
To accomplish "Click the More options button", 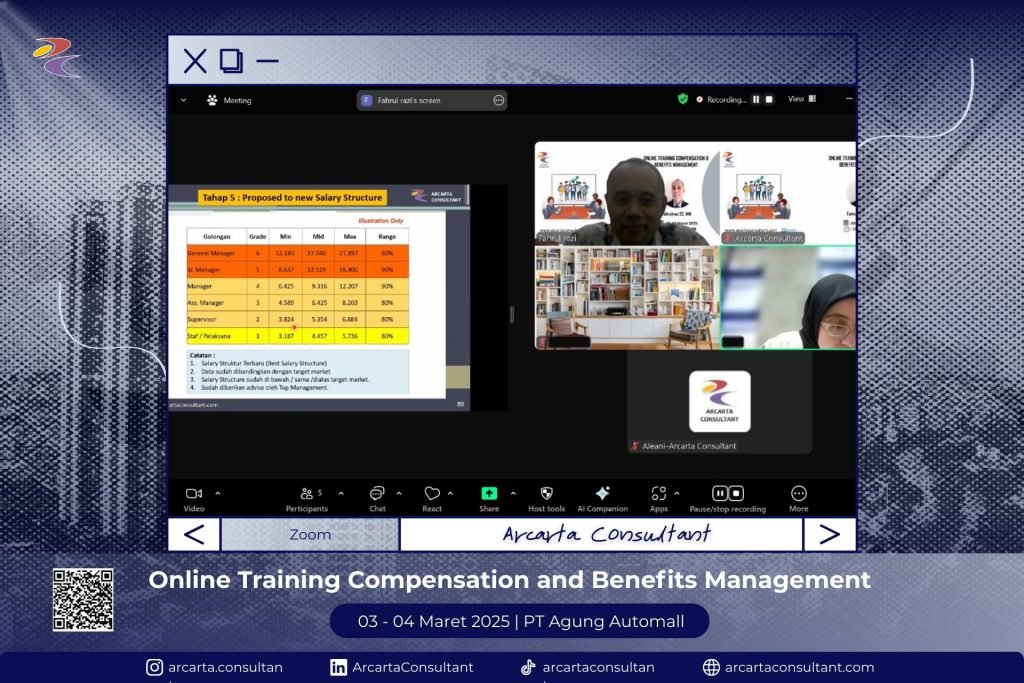I will pyautogui.click(x=798, y=494).
